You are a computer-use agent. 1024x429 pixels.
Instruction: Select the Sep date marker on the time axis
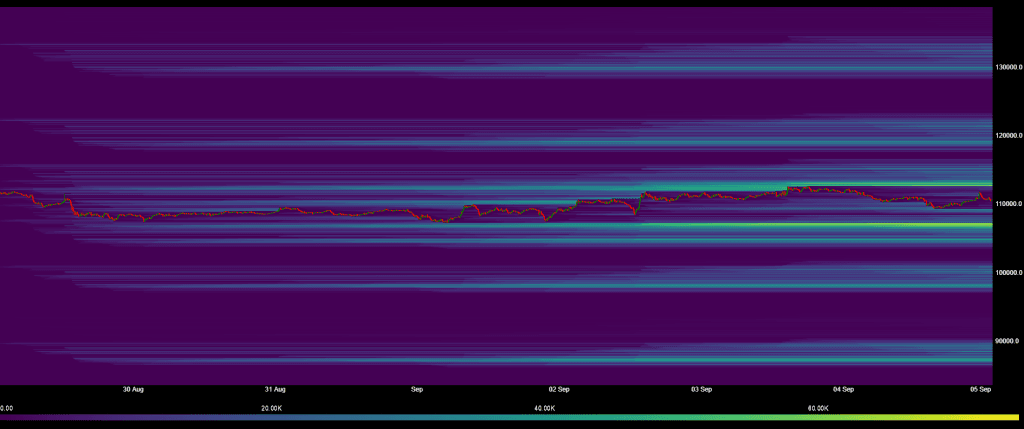pyautogui.click(x=417, y=389)
